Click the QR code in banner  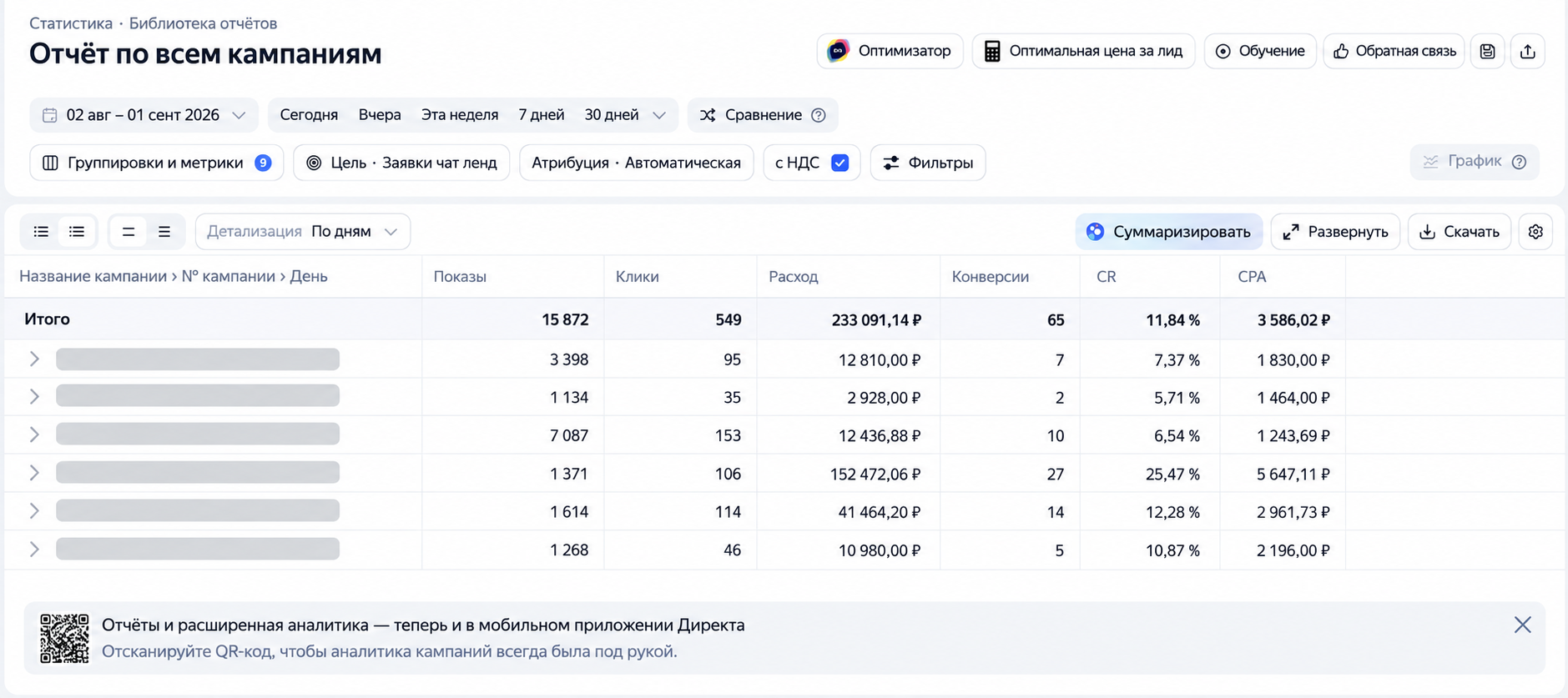[x=64, y=639]
